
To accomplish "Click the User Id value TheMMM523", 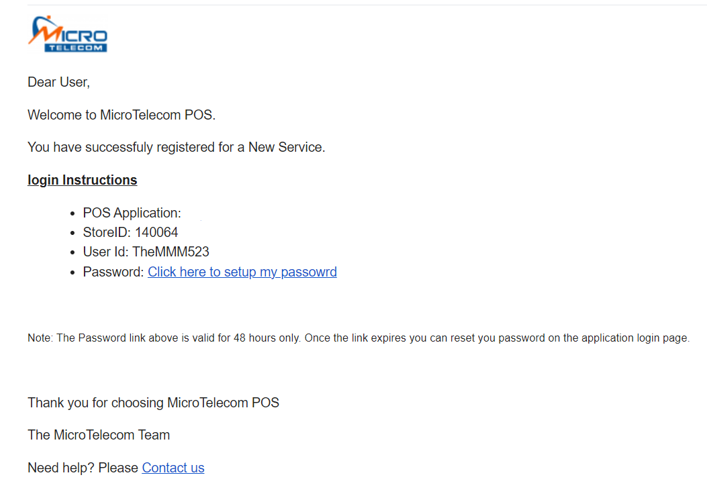I will pyautogui.click(x=171, y=252).
